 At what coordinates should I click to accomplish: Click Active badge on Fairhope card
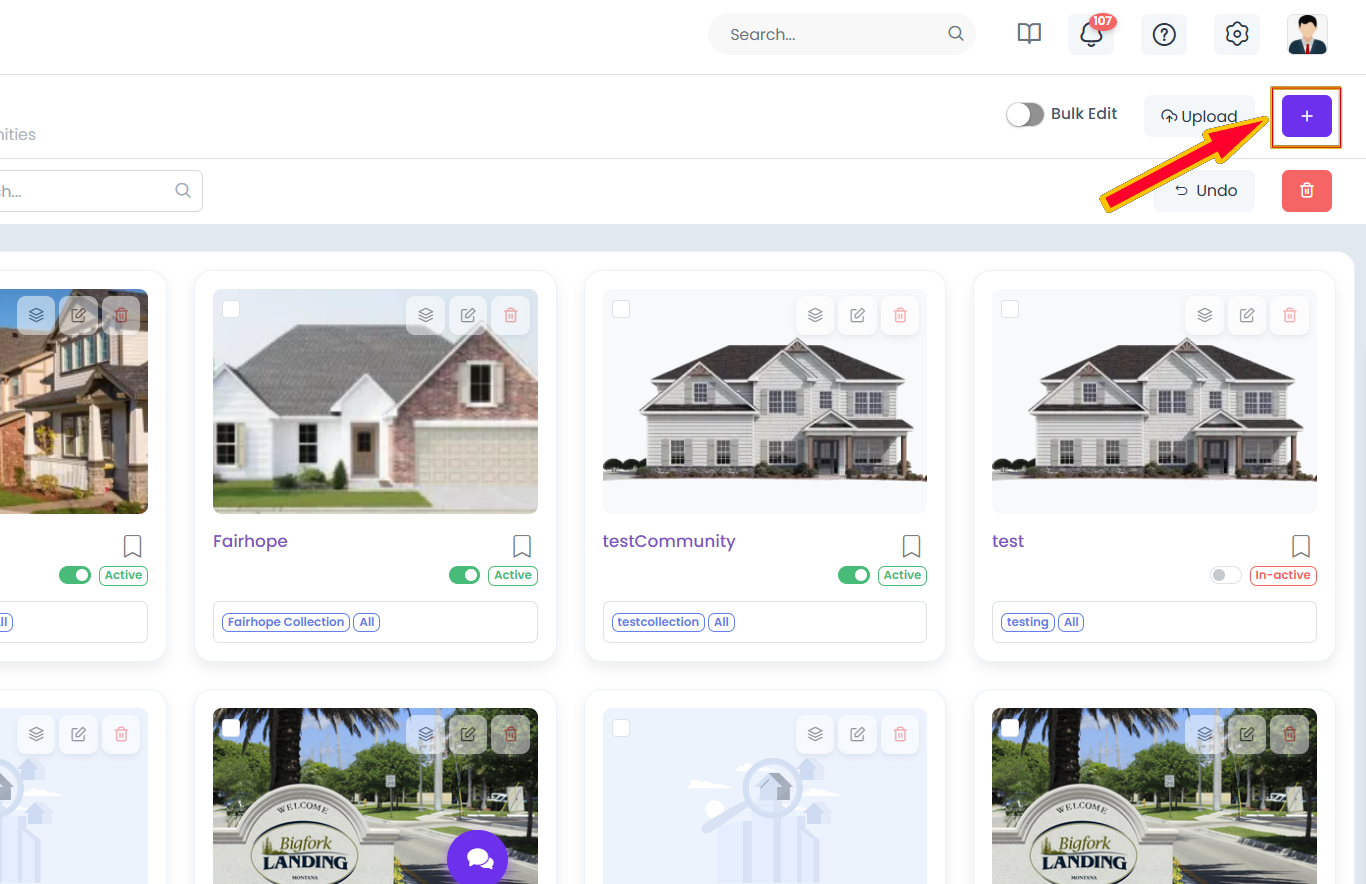coord(513,575)
